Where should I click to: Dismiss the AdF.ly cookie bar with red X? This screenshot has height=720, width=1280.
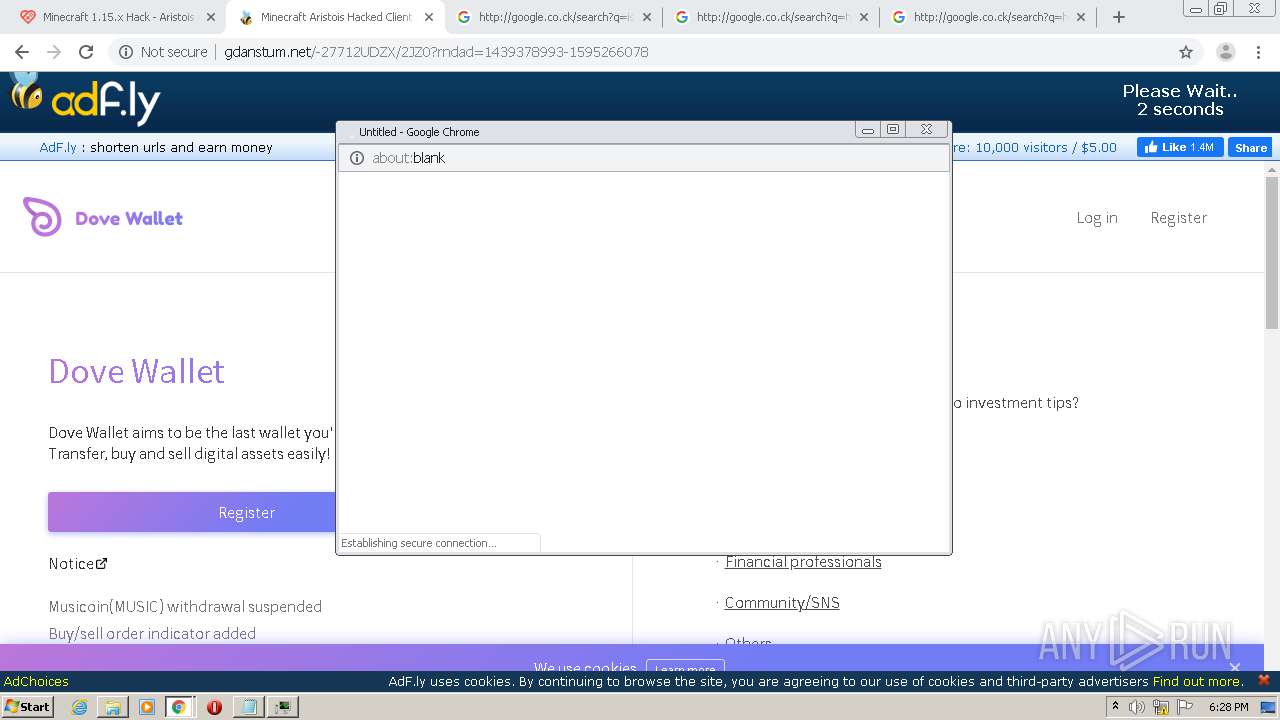pyautogui.click(x=1263, y=680)
